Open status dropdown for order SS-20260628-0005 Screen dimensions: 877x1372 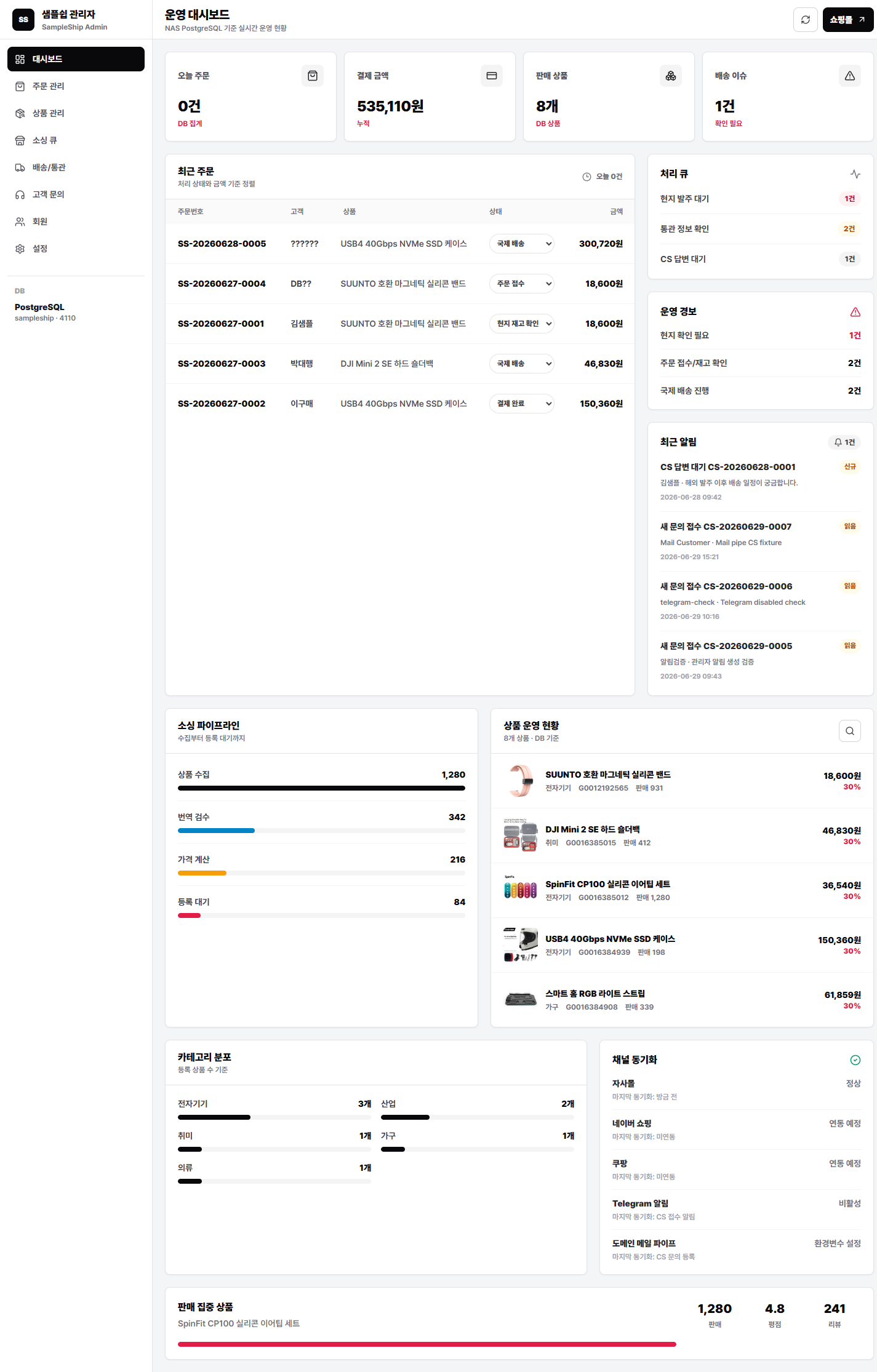(522, 244)
